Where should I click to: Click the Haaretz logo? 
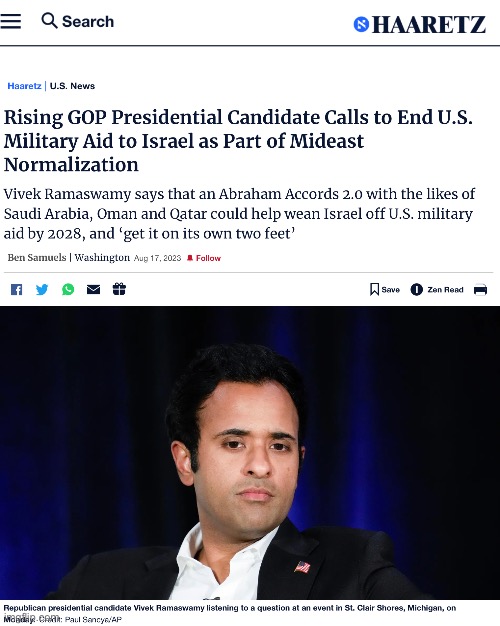420,24
